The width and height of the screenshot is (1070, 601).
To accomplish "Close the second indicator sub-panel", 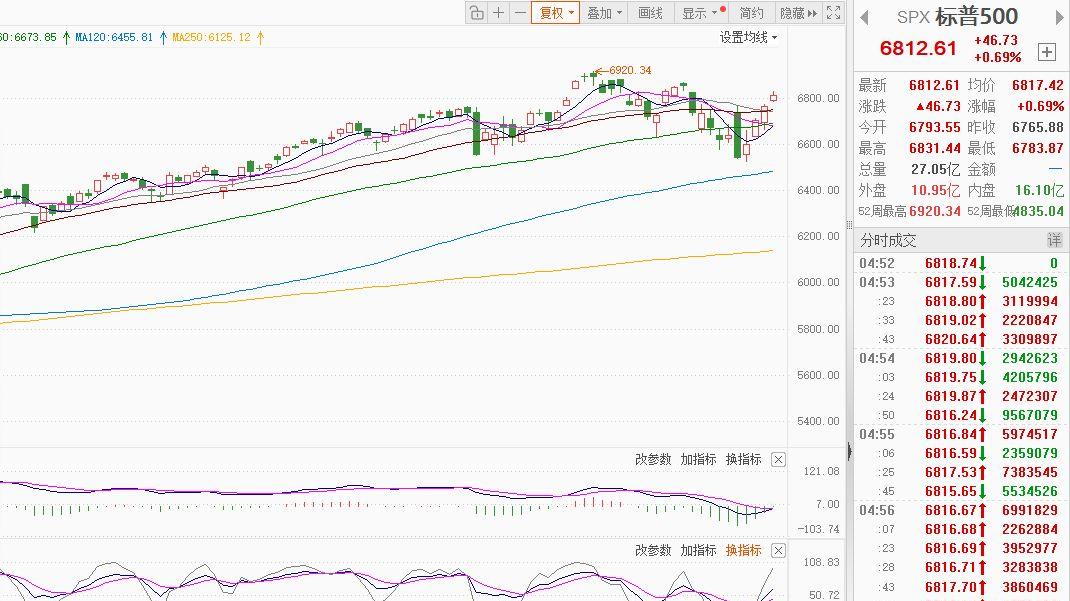I will tap(779, 551).
